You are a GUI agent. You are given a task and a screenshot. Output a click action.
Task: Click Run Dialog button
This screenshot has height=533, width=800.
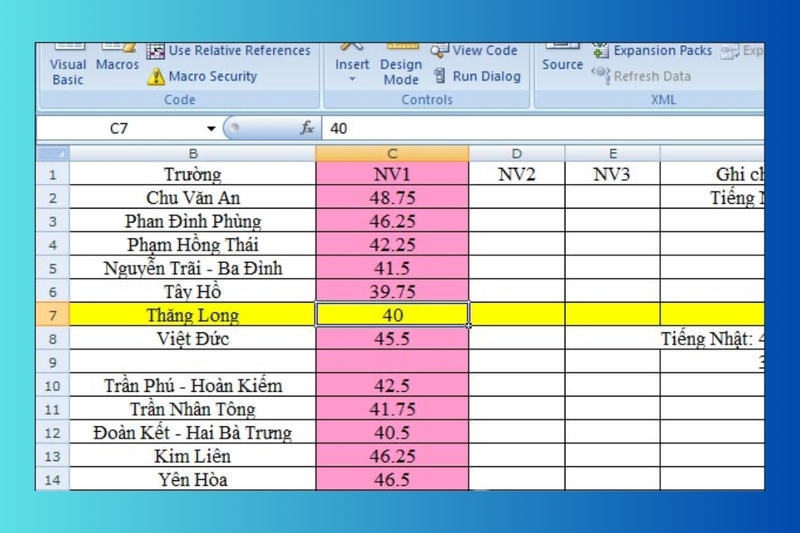[x=477, y=77]
